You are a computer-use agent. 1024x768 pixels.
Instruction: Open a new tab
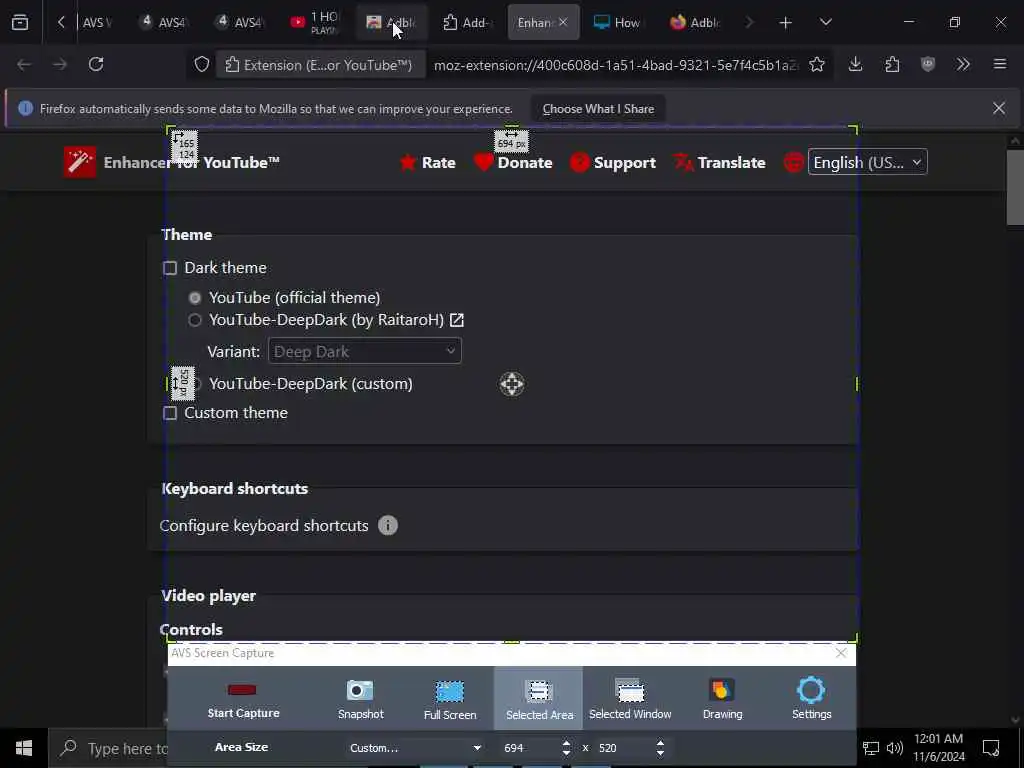785,22
